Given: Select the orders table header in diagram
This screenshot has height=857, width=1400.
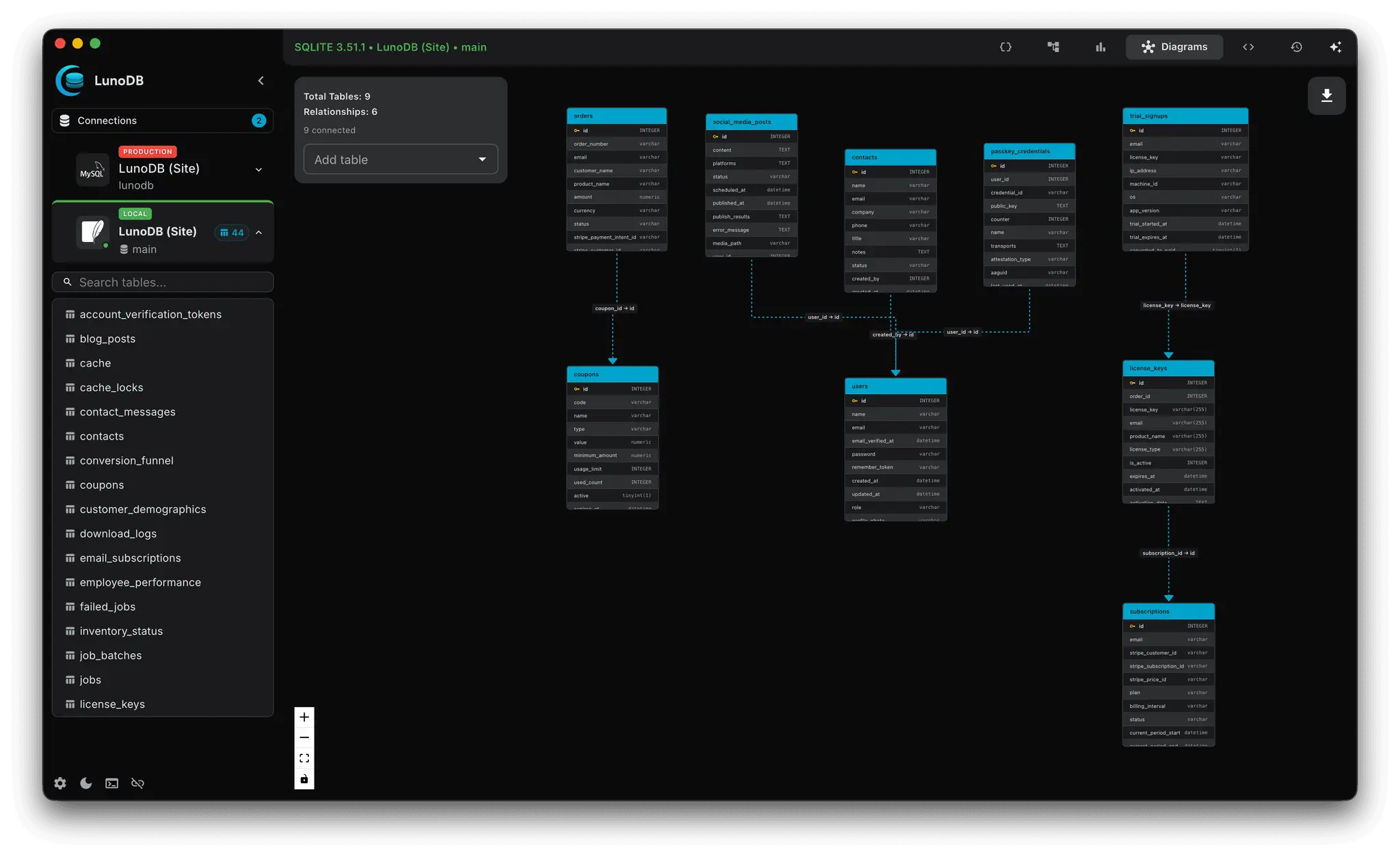Looking at the screenshot, I should click(x=617, y=116).
